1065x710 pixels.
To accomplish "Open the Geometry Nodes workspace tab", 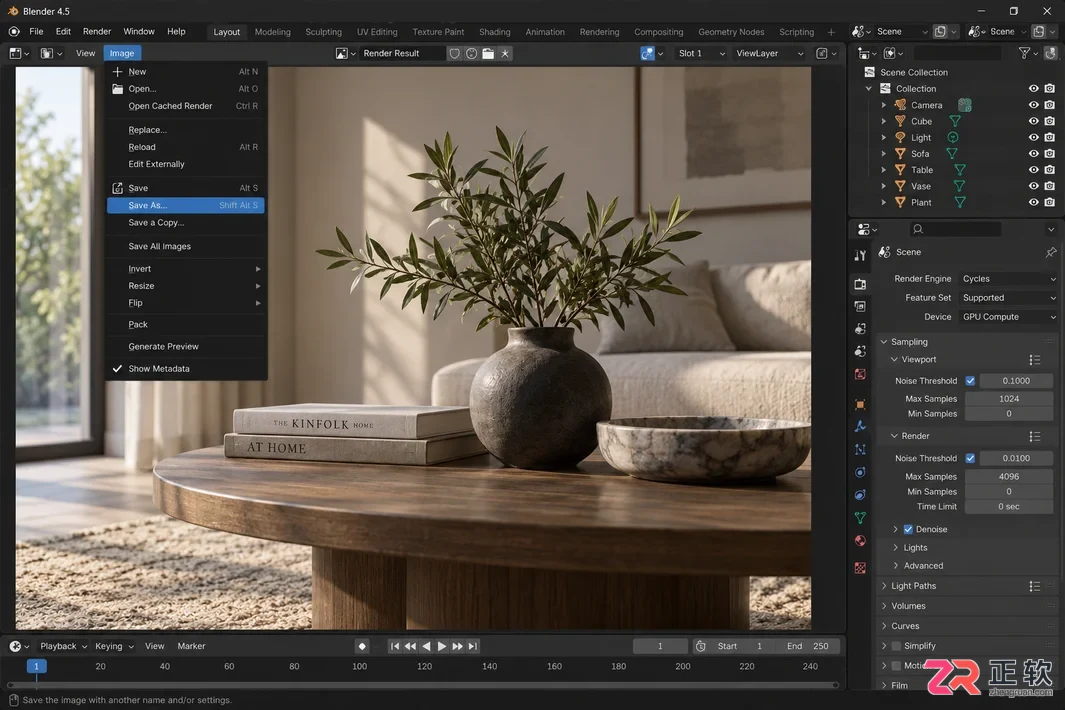I will (731, 32).
